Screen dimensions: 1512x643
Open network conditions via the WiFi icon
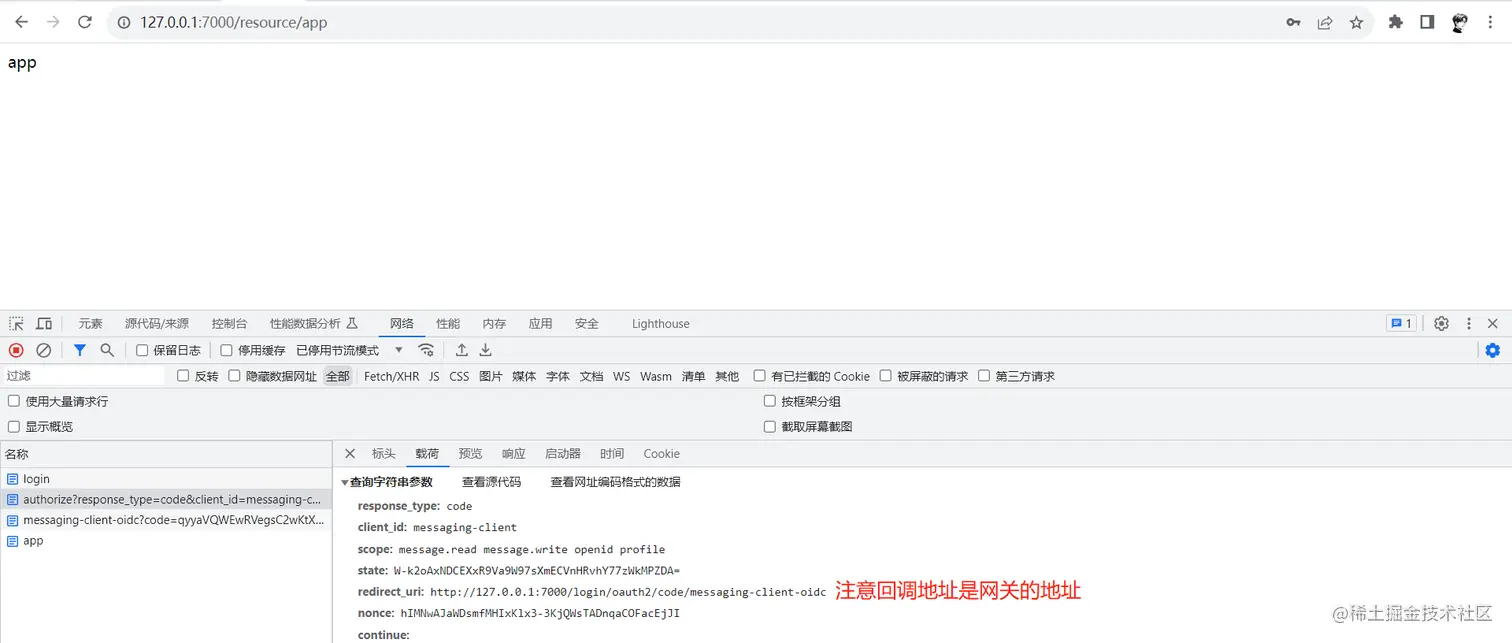(x=426, y=350)
